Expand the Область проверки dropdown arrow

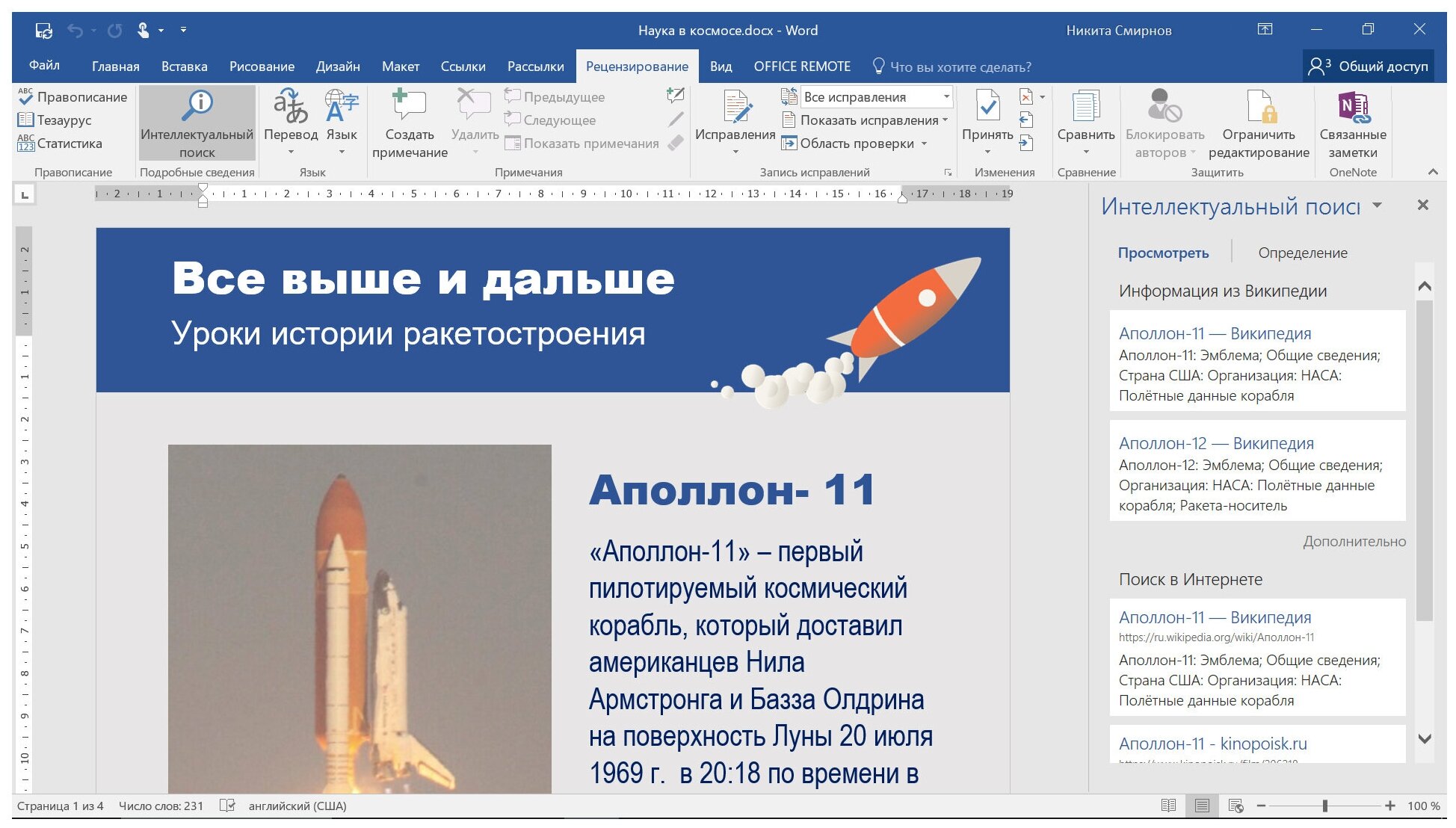tap(925, 143)
